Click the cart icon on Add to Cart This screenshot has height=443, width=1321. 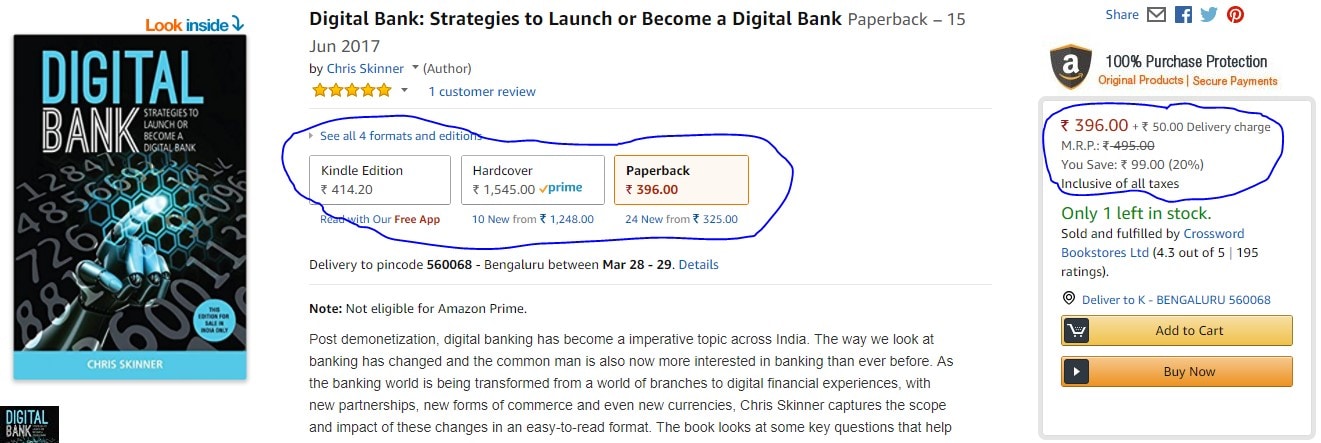(x=1076, y=331)
